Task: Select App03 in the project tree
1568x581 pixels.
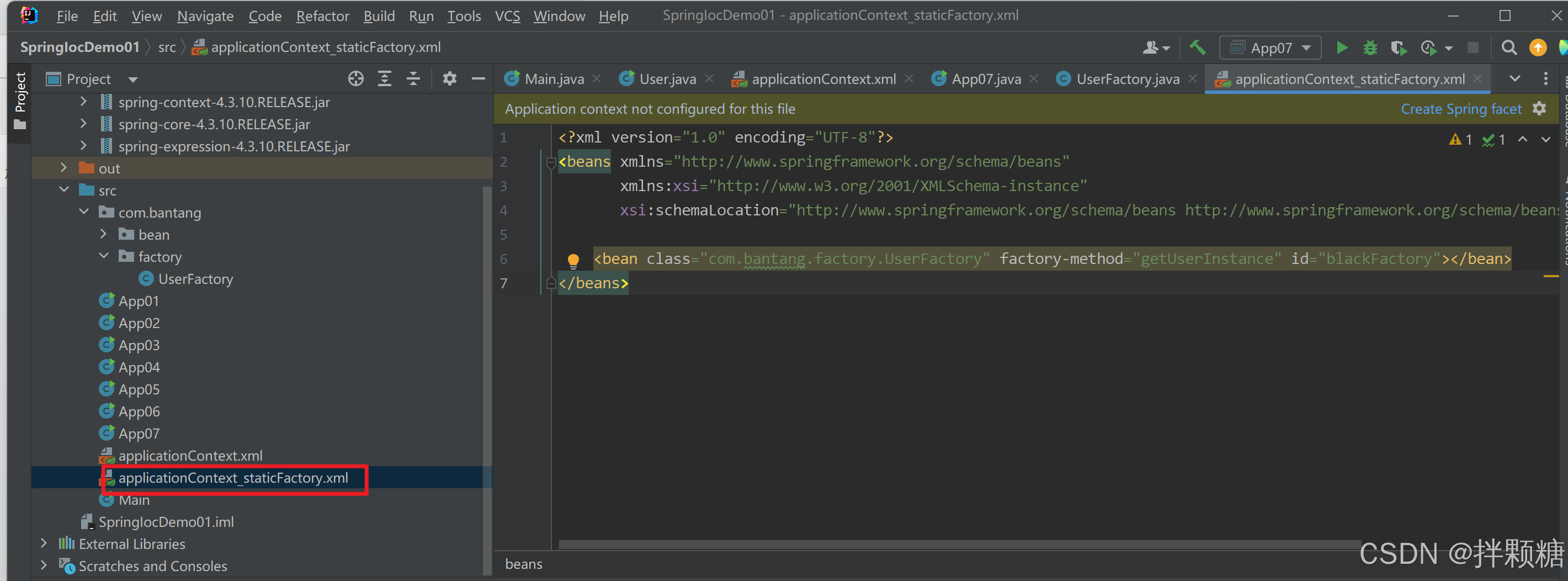Action: click(139, 345)
